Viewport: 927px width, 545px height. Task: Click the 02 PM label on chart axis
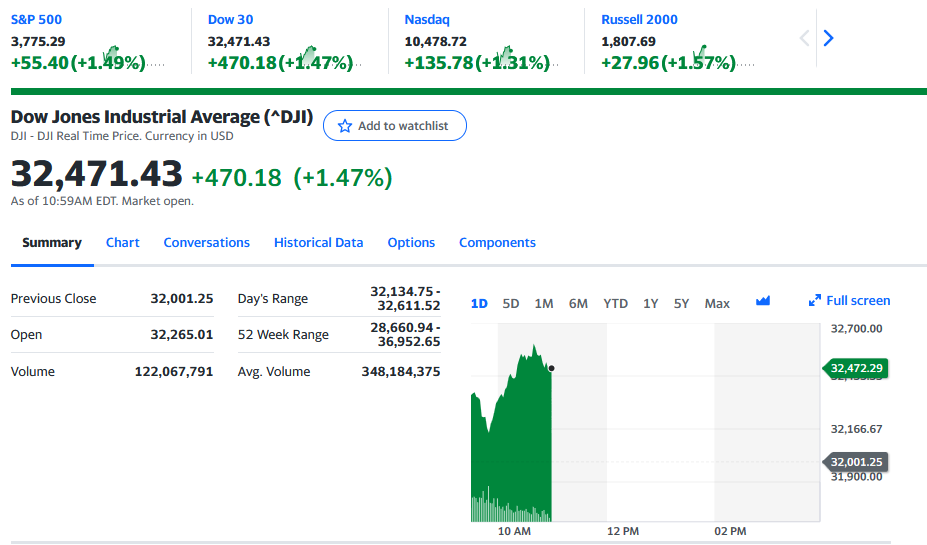730,531
